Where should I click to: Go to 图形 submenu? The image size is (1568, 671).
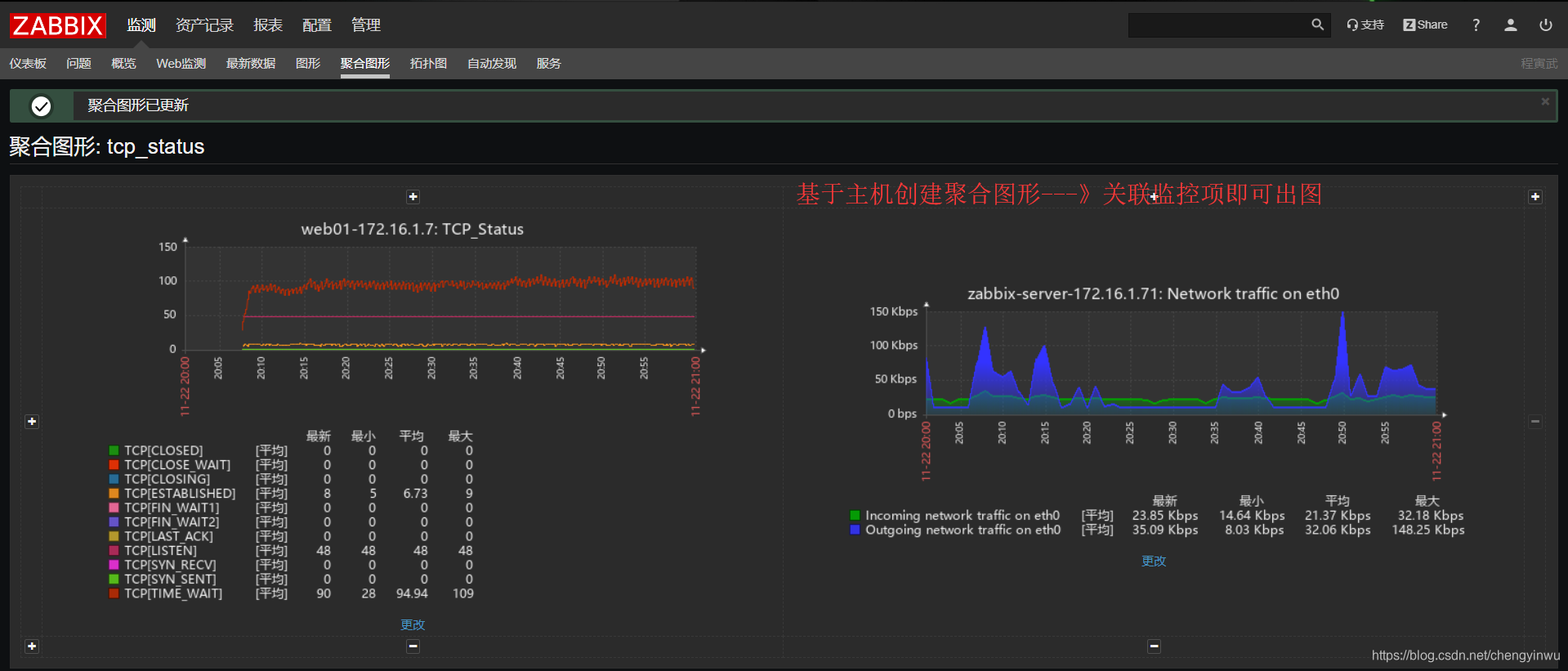(x=308, y=63)
